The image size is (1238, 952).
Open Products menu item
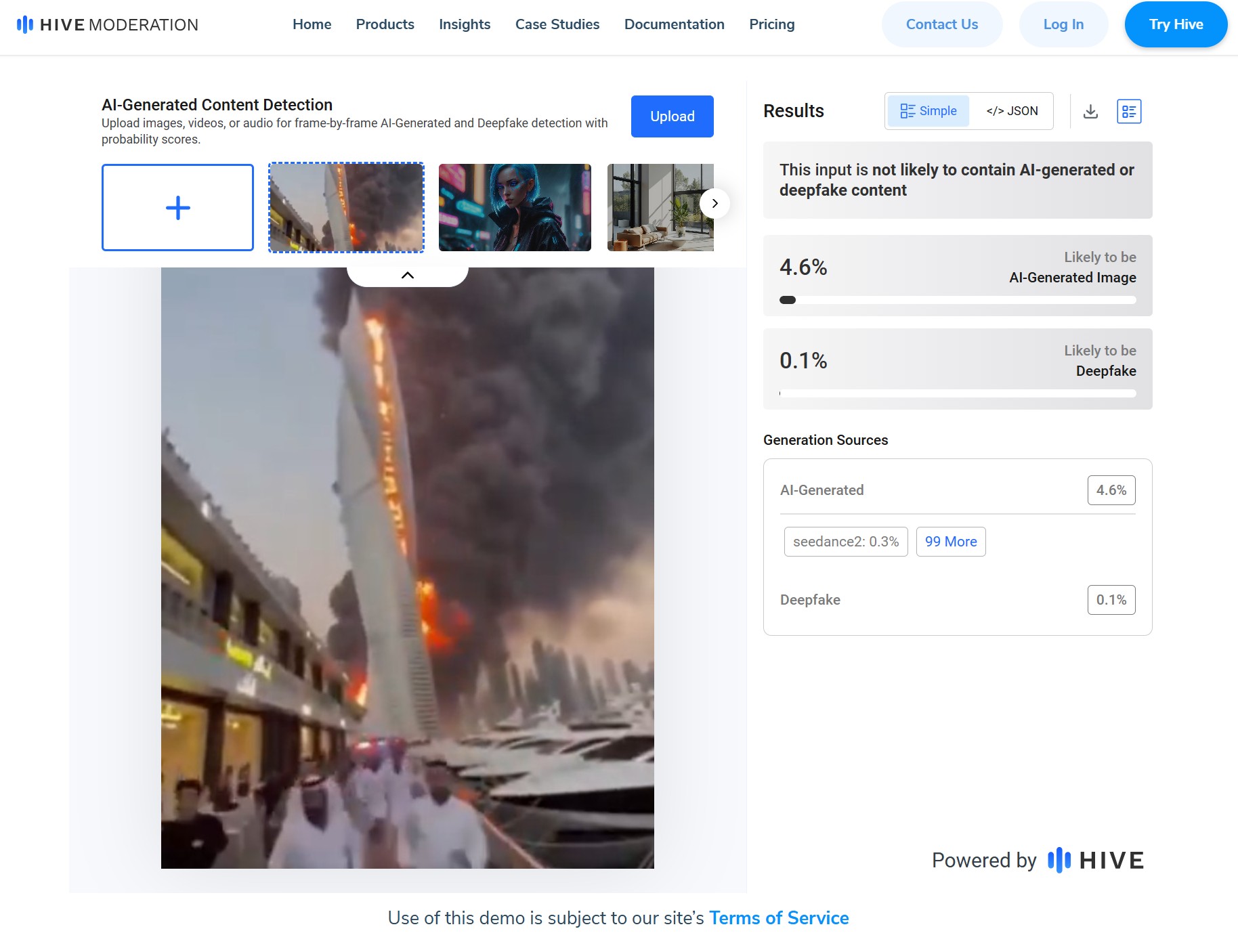coord(385,24)
